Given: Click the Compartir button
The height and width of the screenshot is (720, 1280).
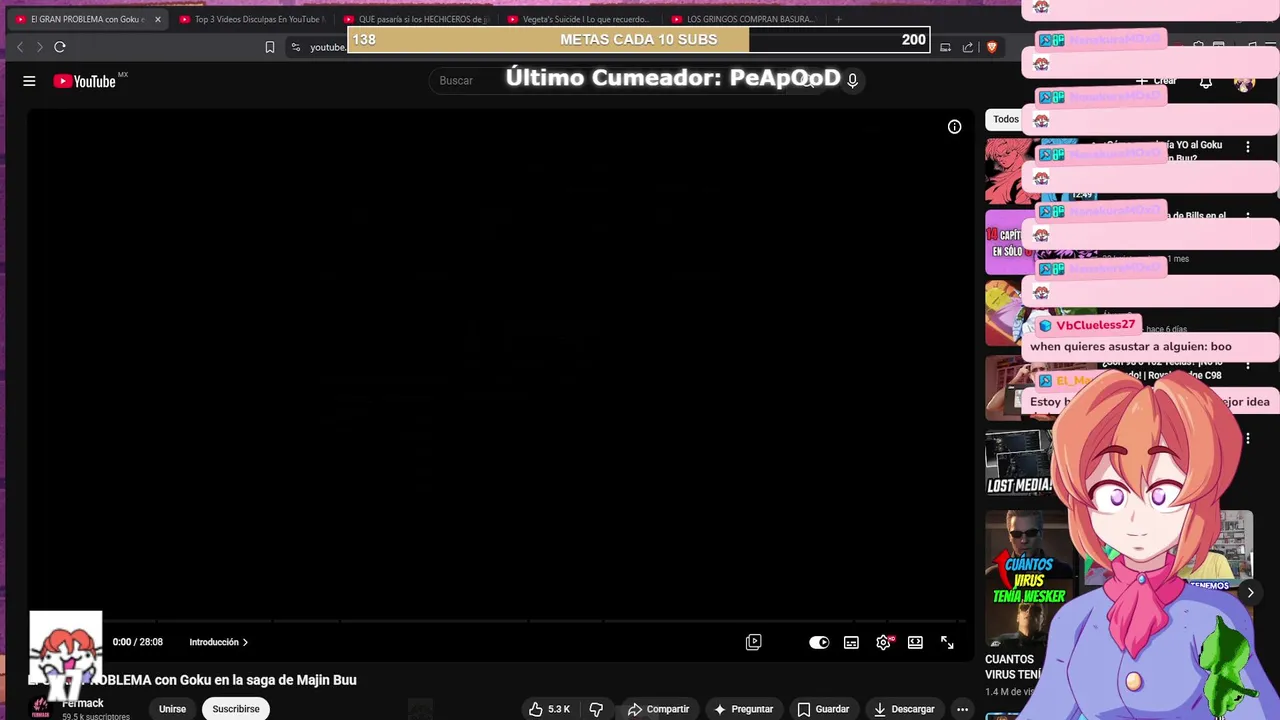Looking at the screenshot, I should (x=658, y=709).
